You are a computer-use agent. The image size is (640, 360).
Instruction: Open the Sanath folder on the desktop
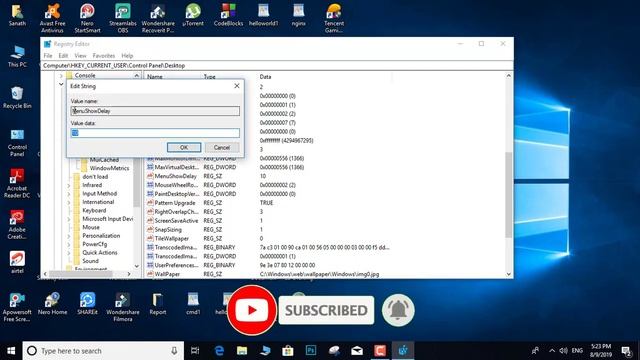pyautogui.click(x=17, y=15)
